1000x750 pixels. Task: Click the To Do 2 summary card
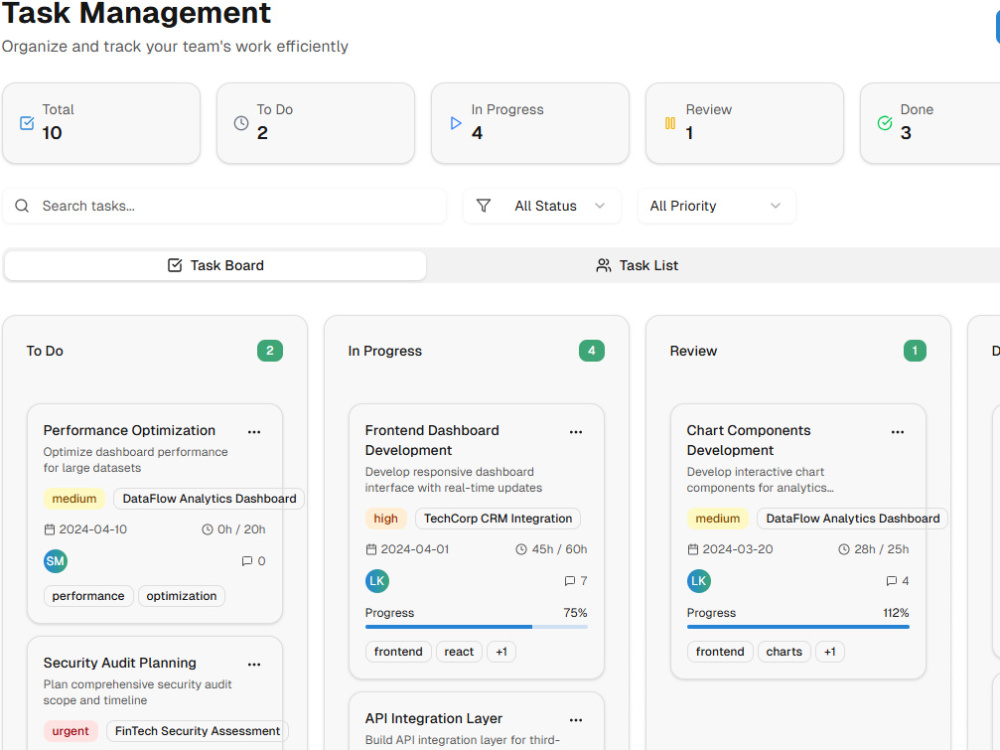tap(316, 123)
